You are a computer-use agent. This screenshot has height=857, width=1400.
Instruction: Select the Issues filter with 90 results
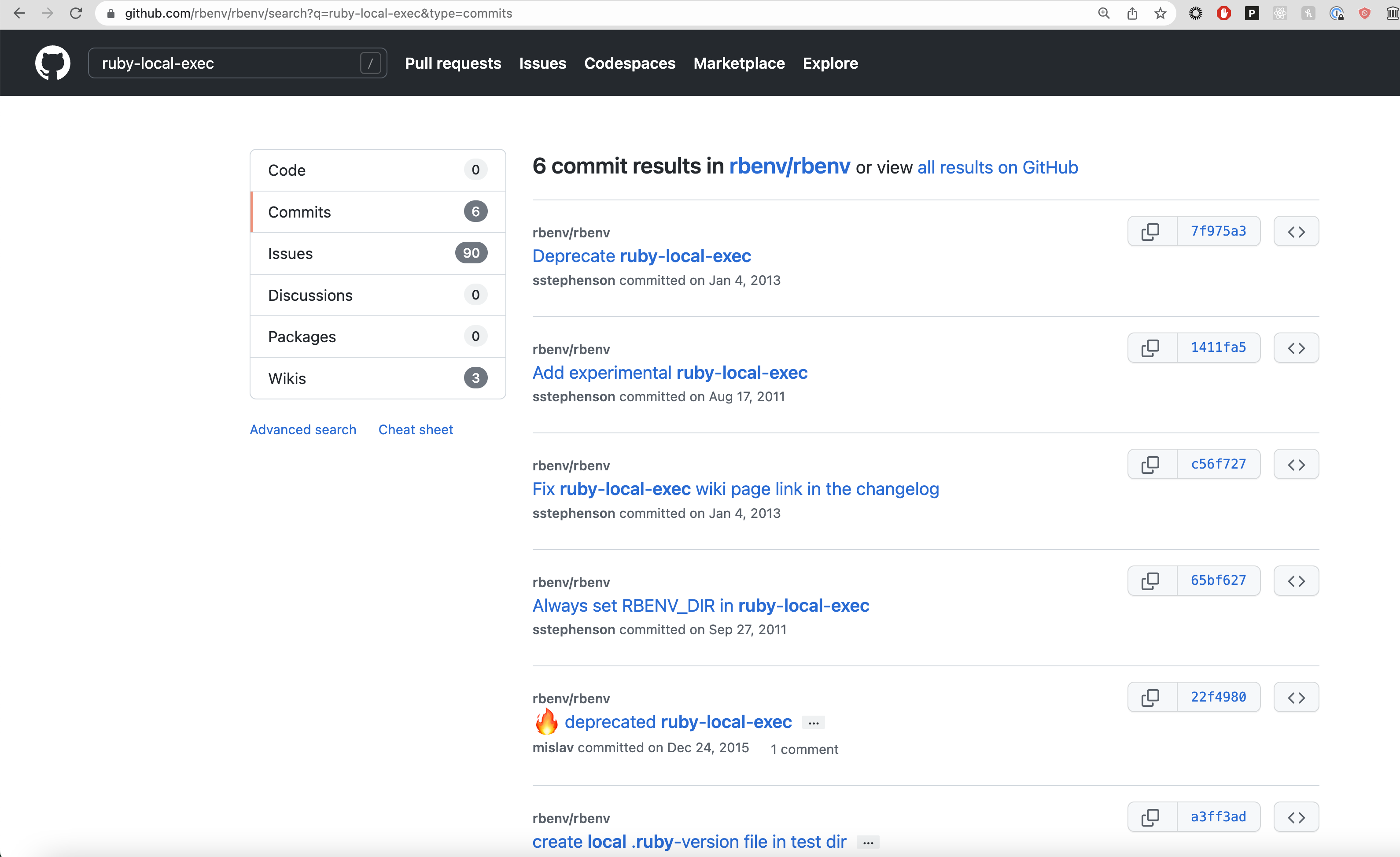click(x=378, y=254)
